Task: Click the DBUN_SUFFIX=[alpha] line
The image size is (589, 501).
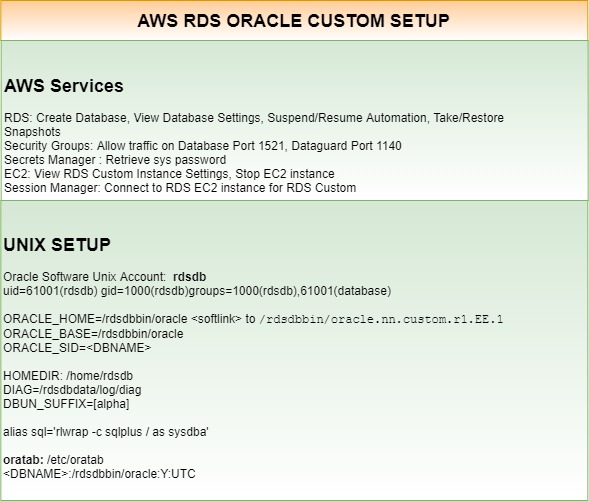Action: pos(66,404)
